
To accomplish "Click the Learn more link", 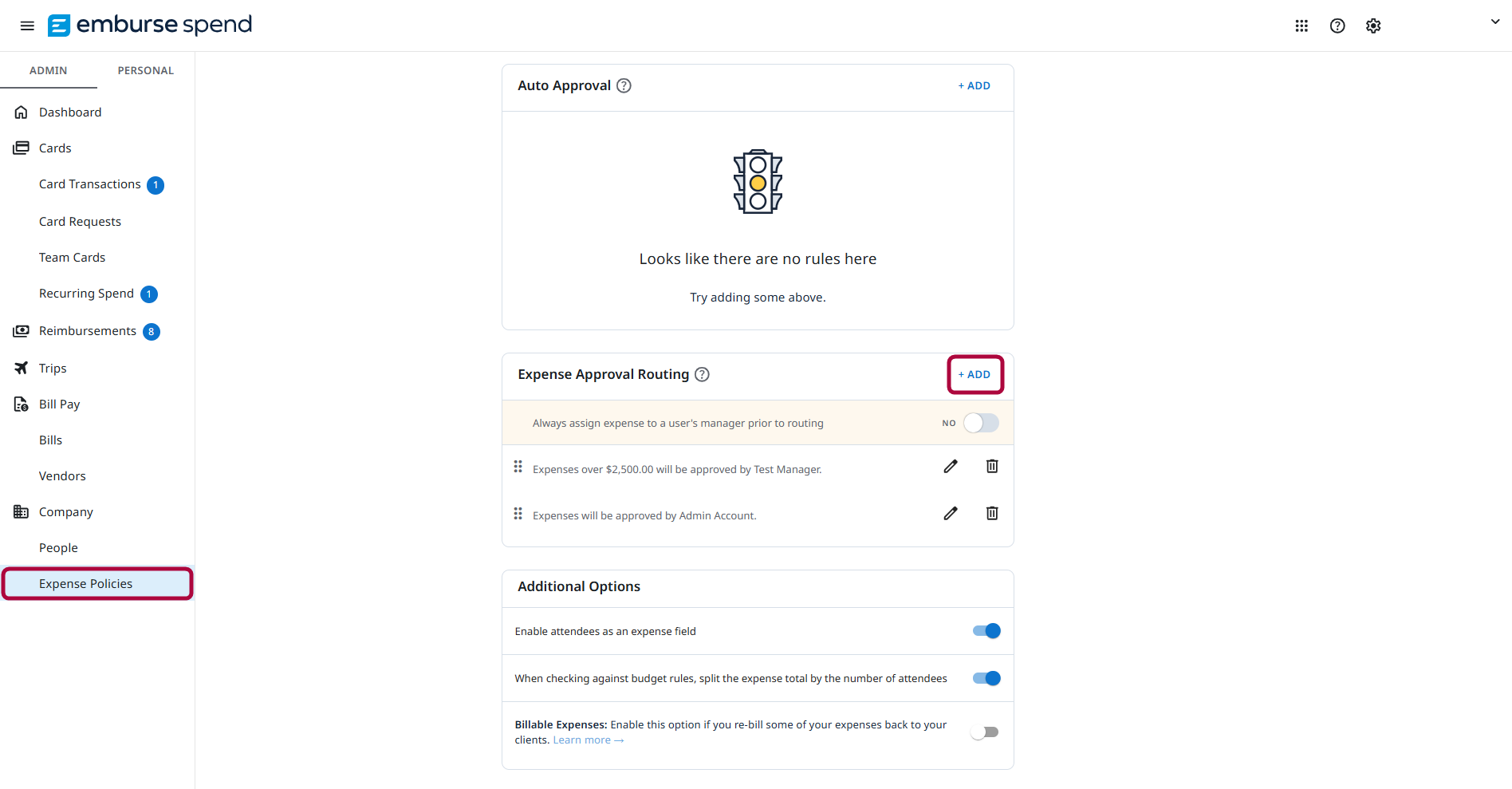I will tap(589, 740).
